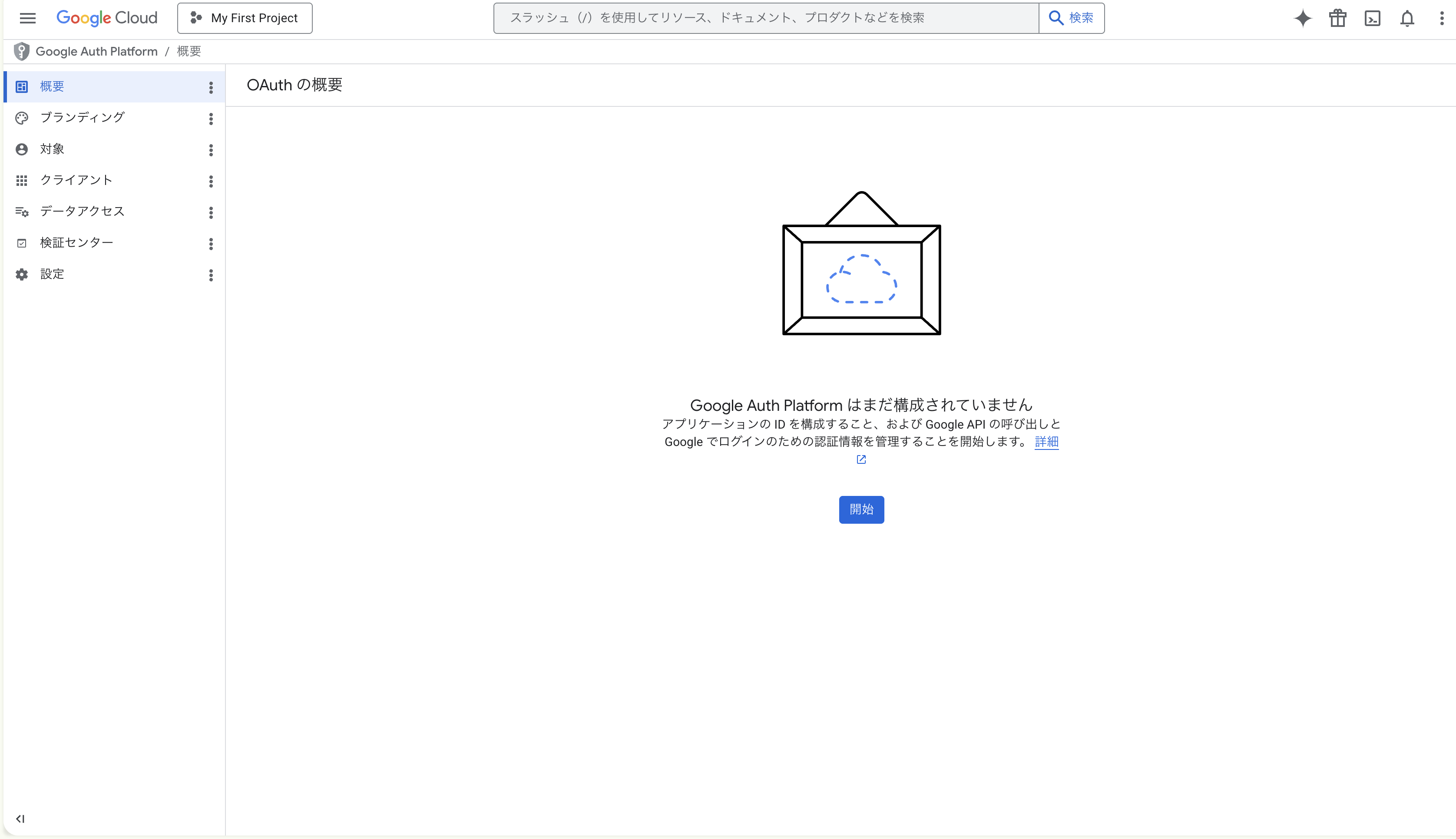Click the 'Google Auth Platform はまだ構成されていません' heading
This screenshot has width=1456, height=839.
[861, 405]
